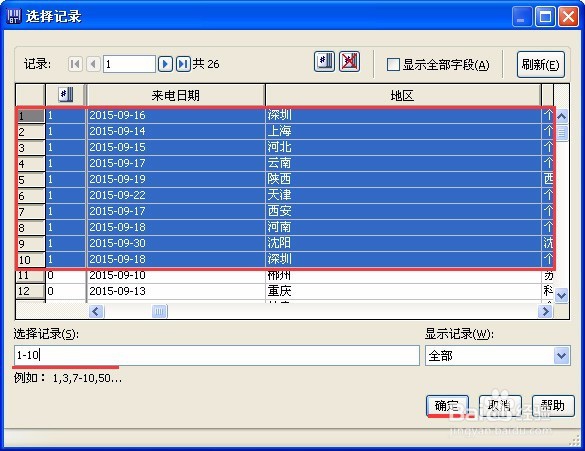Click region cell 云南

point(403,164)
